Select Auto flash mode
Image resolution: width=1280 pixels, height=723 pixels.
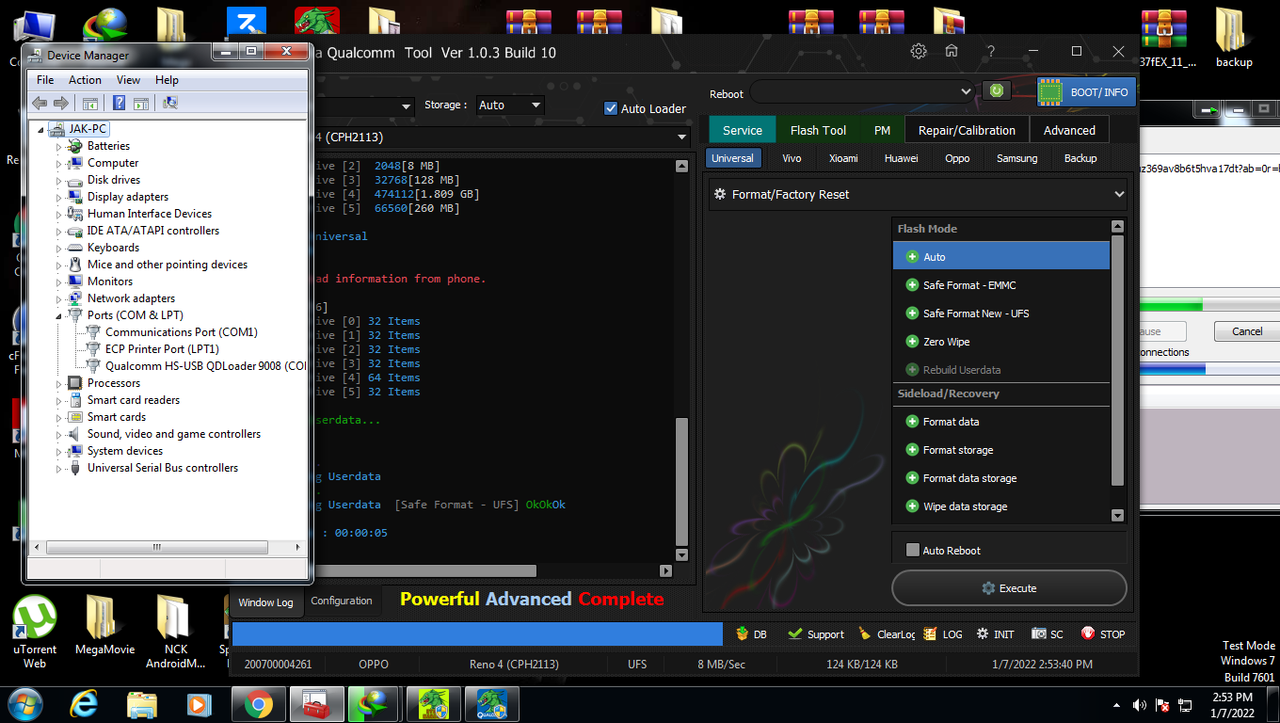tap(1001, 257)
